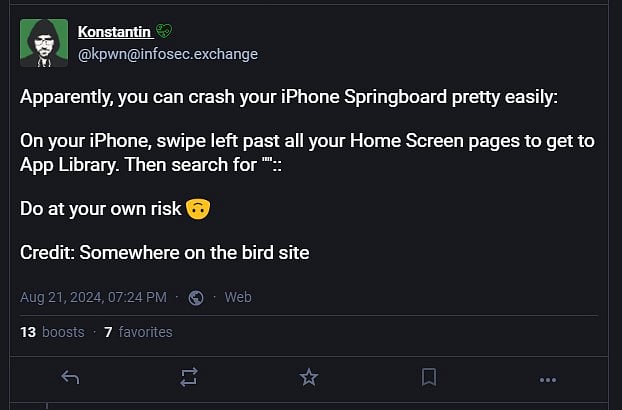Click the number 13 in boosts count

(28, 332)
